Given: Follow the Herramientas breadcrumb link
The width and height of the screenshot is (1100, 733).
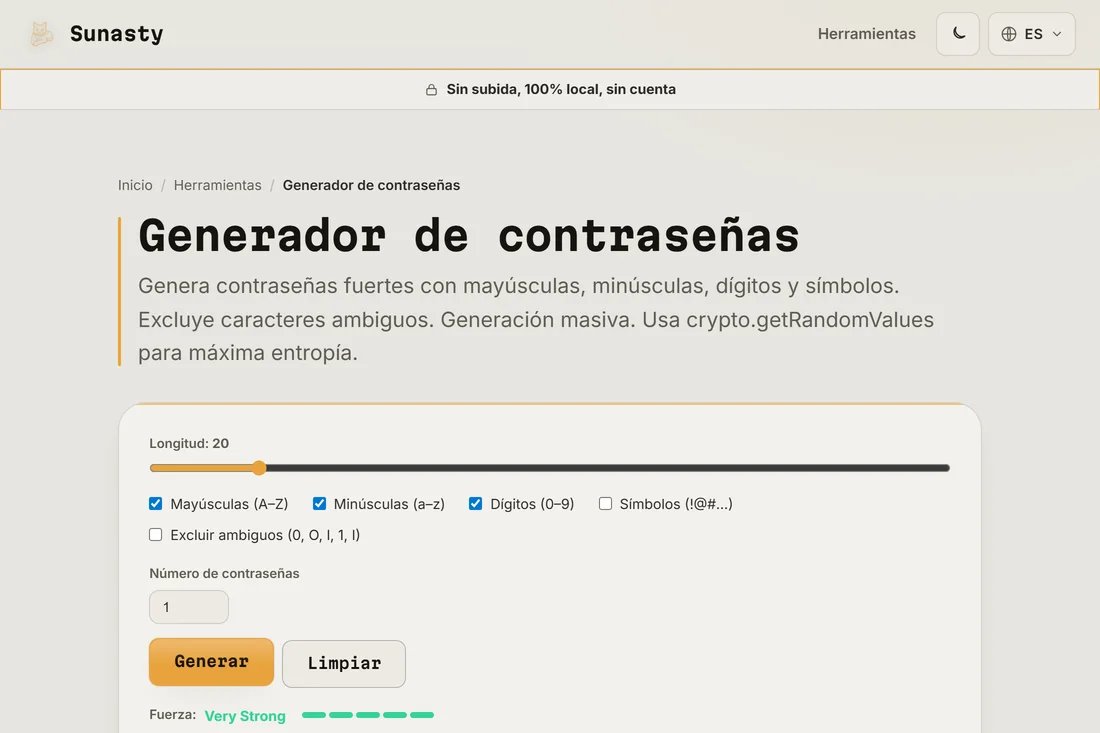Looking at the screenshot, I should coord(217,185).
